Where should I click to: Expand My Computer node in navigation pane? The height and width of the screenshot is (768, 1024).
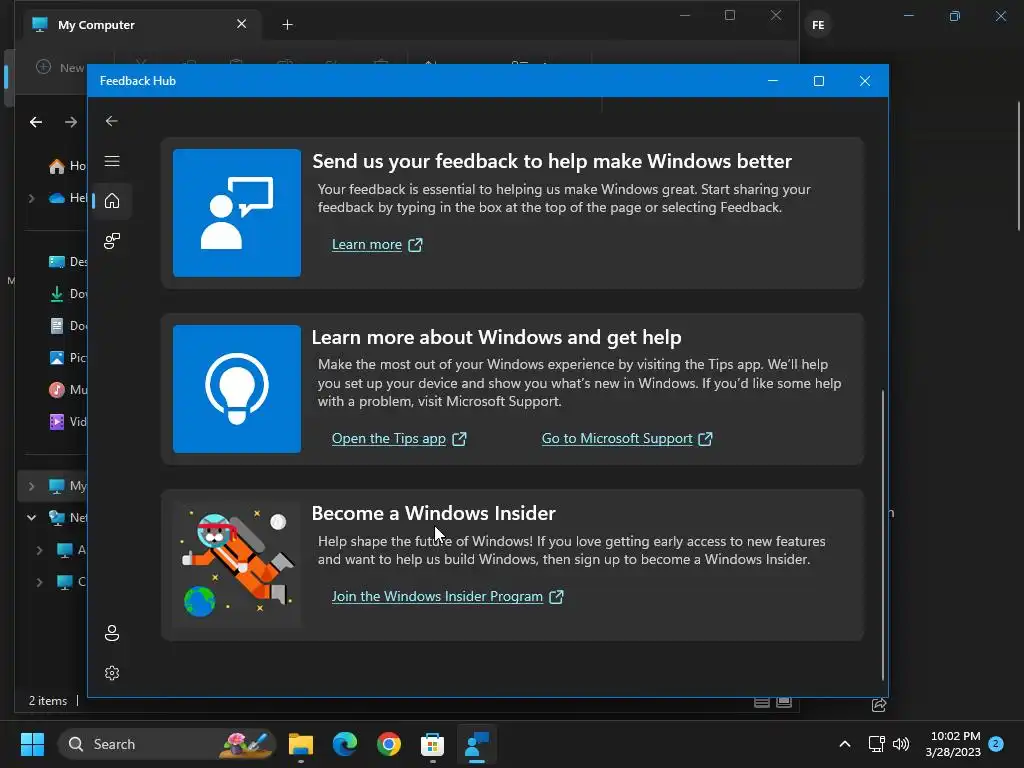31,486
